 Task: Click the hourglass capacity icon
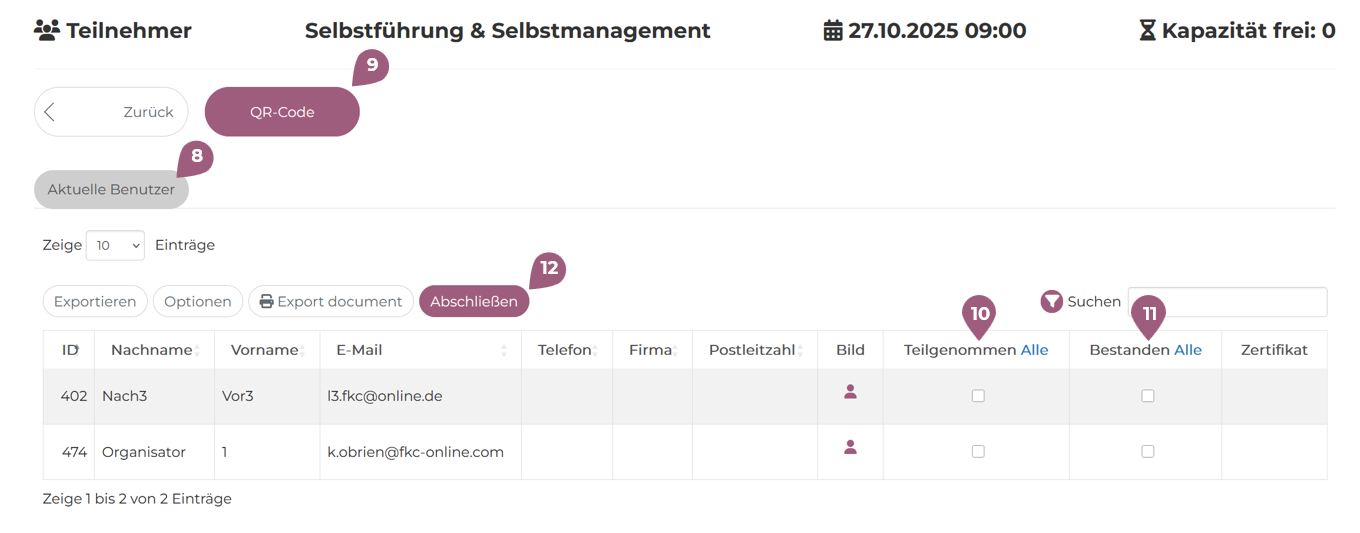click(1147, 31)
